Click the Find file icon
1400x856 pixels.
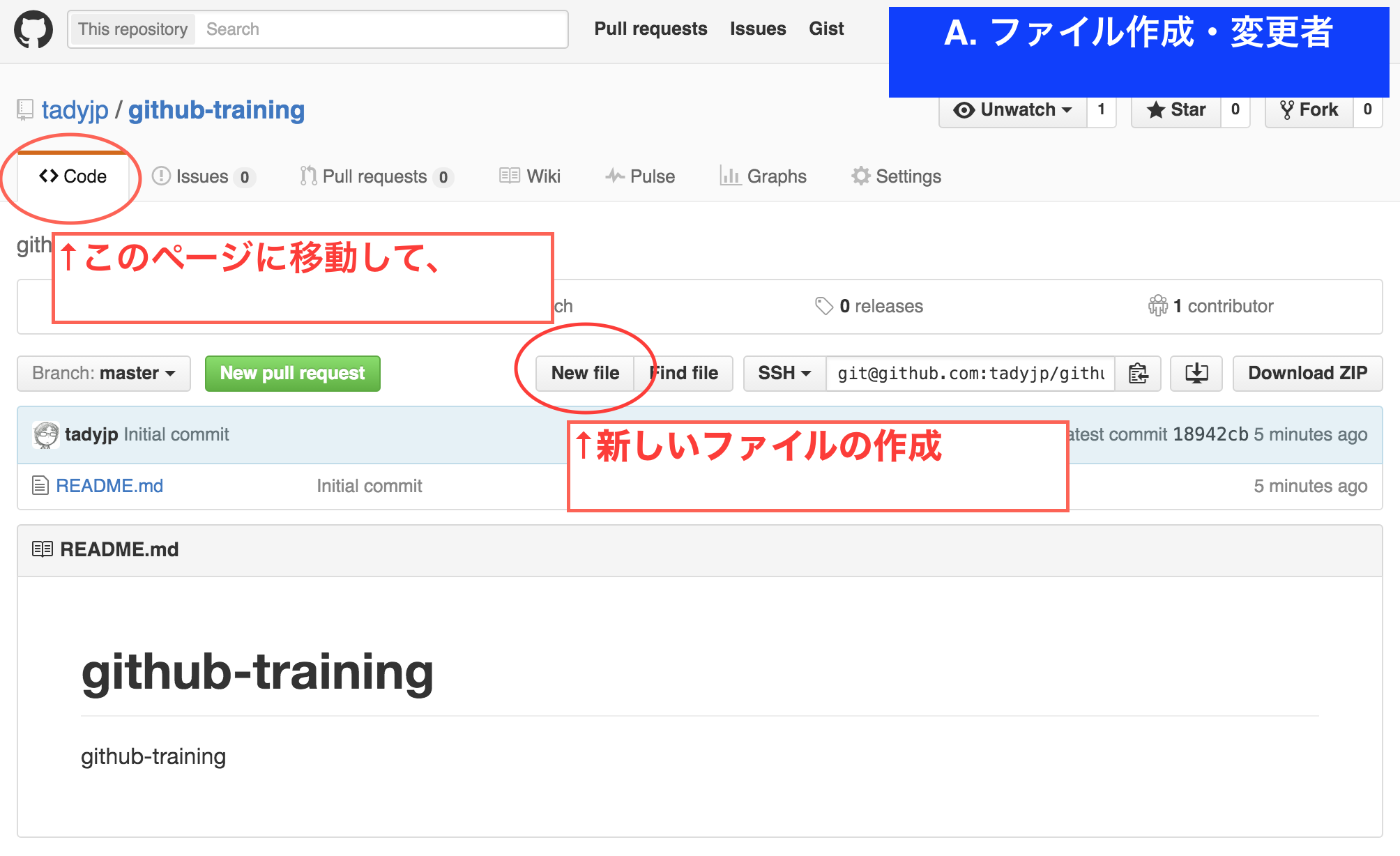[685, 373]
